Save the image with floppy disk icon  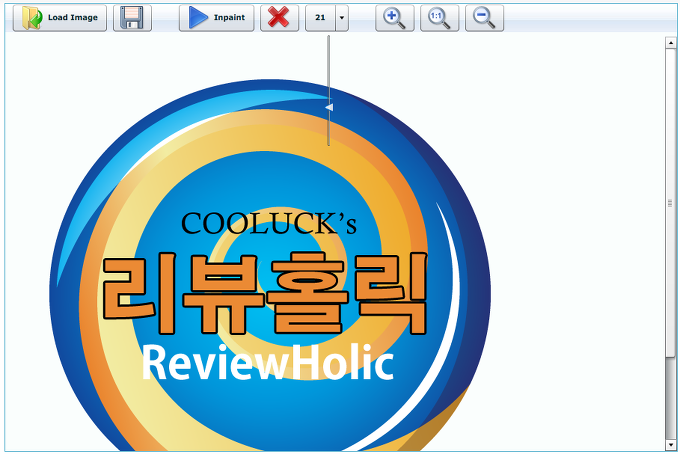132,18
